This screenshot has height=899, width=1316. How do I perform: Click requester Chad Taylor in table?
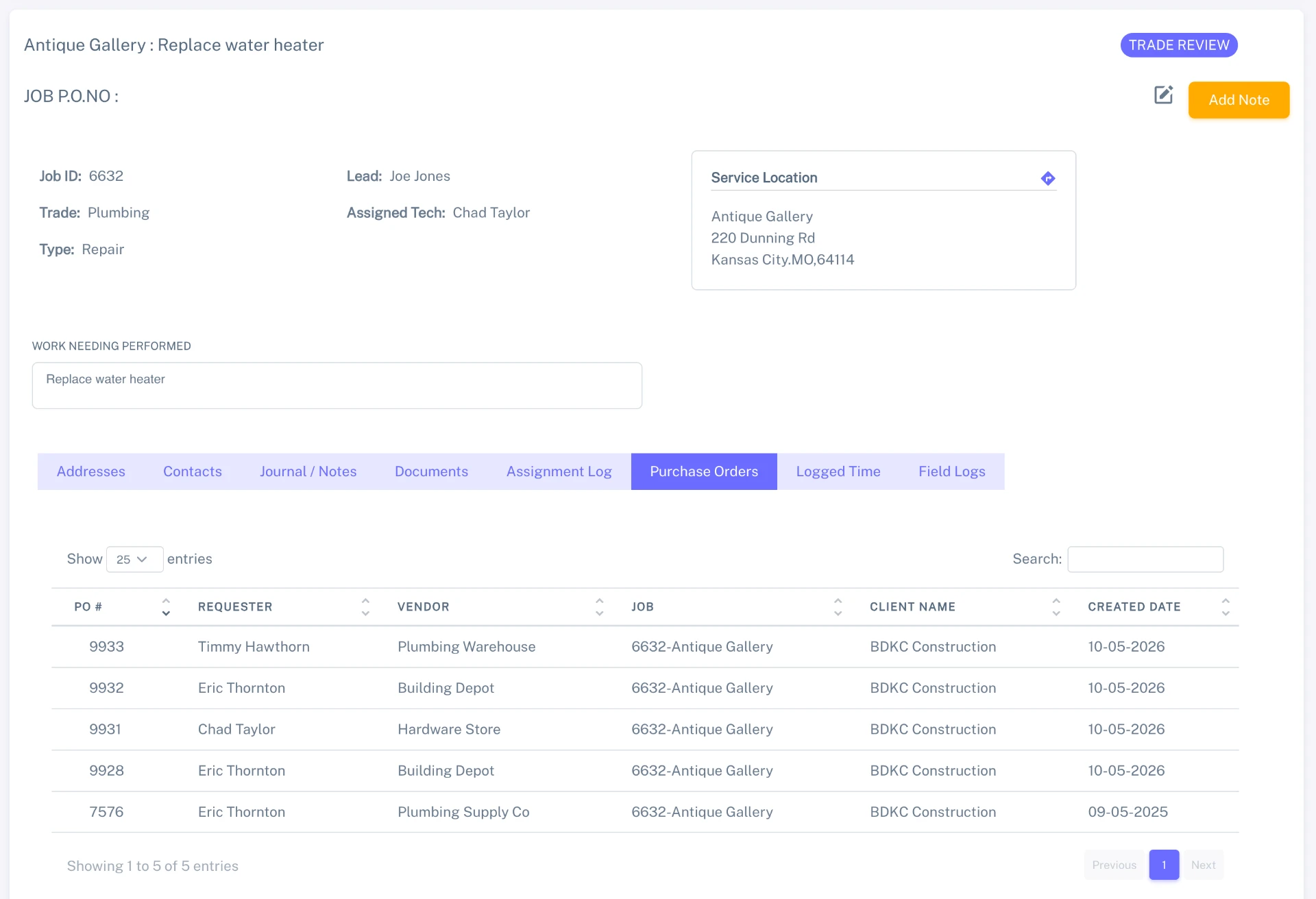[236, 729]
